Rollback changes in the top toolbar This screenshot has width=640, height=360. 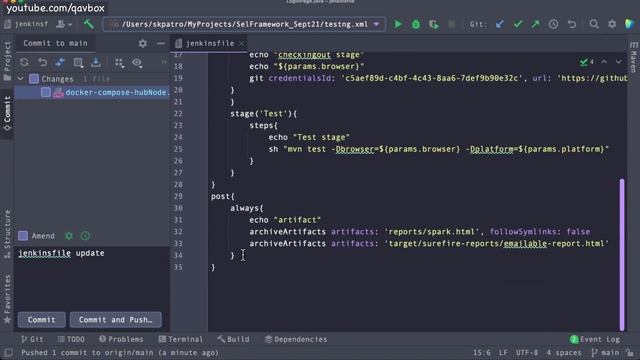[572, 24]
